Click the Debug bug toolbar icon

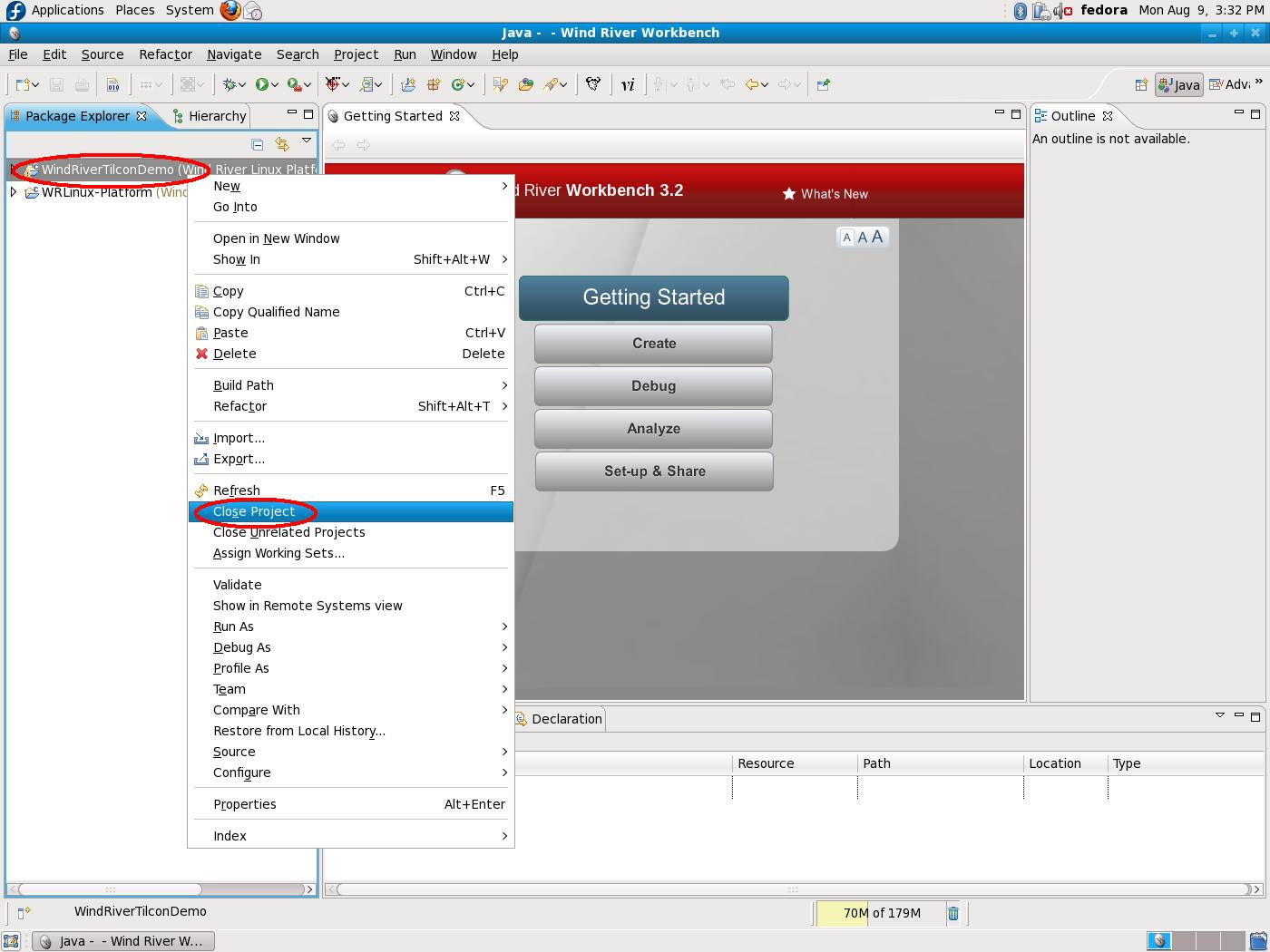click(230, 84)
